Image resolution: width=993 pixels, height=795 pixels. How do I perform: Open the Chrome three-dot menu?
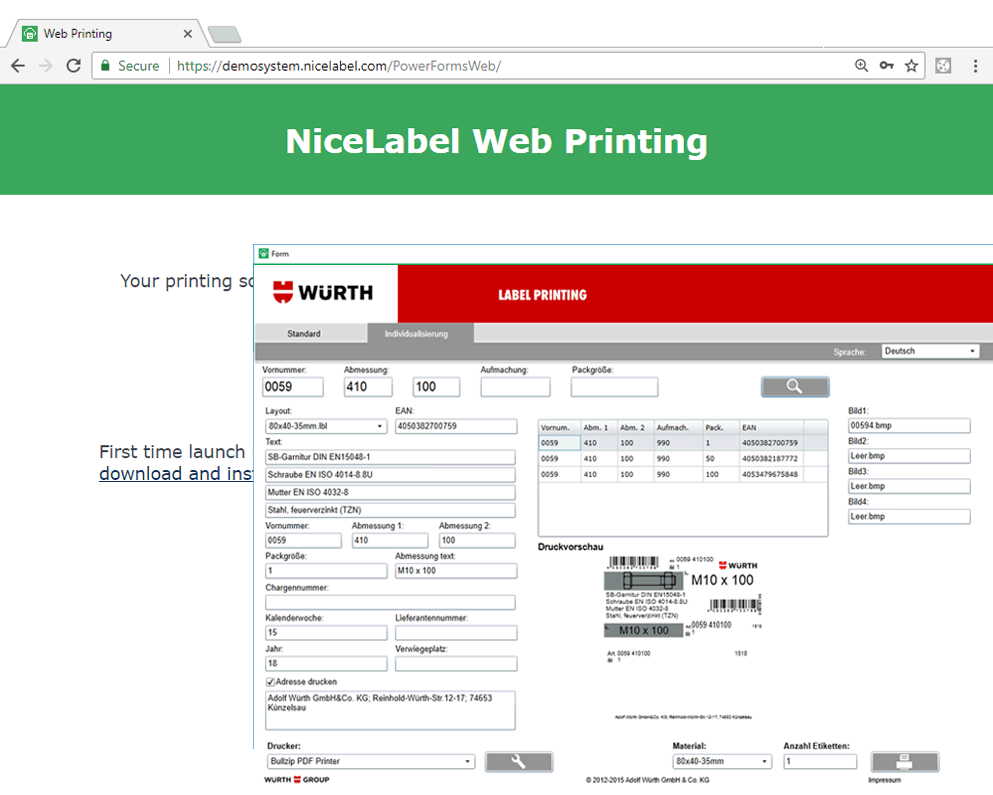[x=975, y=65]
